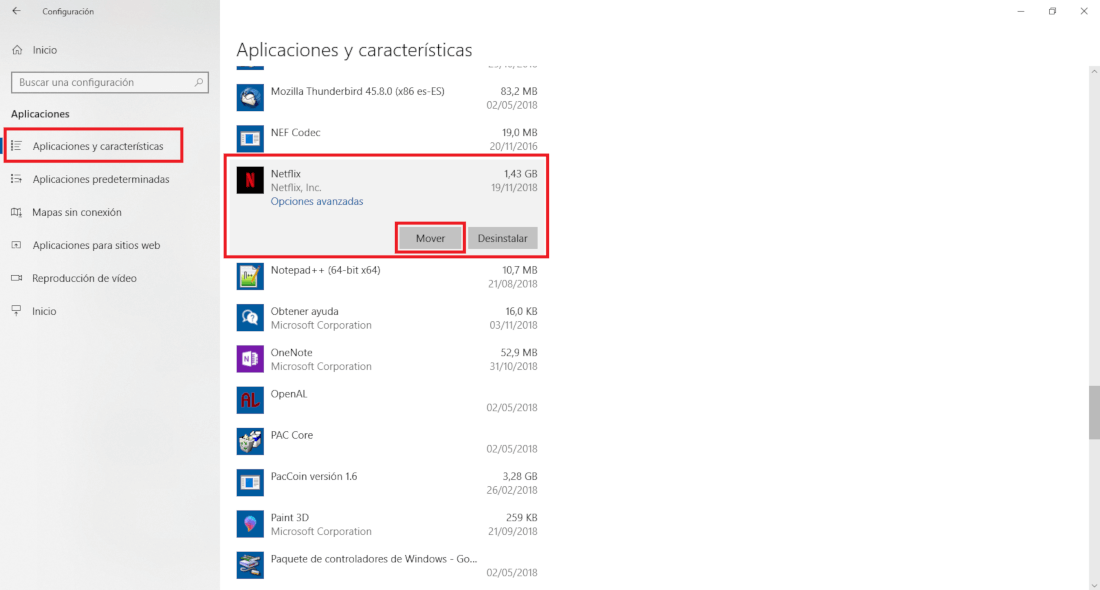The width and height of the screenshot is (1100, 590).
Task: Click the vertical scrollbar thumb
Action: [1094, 413]
